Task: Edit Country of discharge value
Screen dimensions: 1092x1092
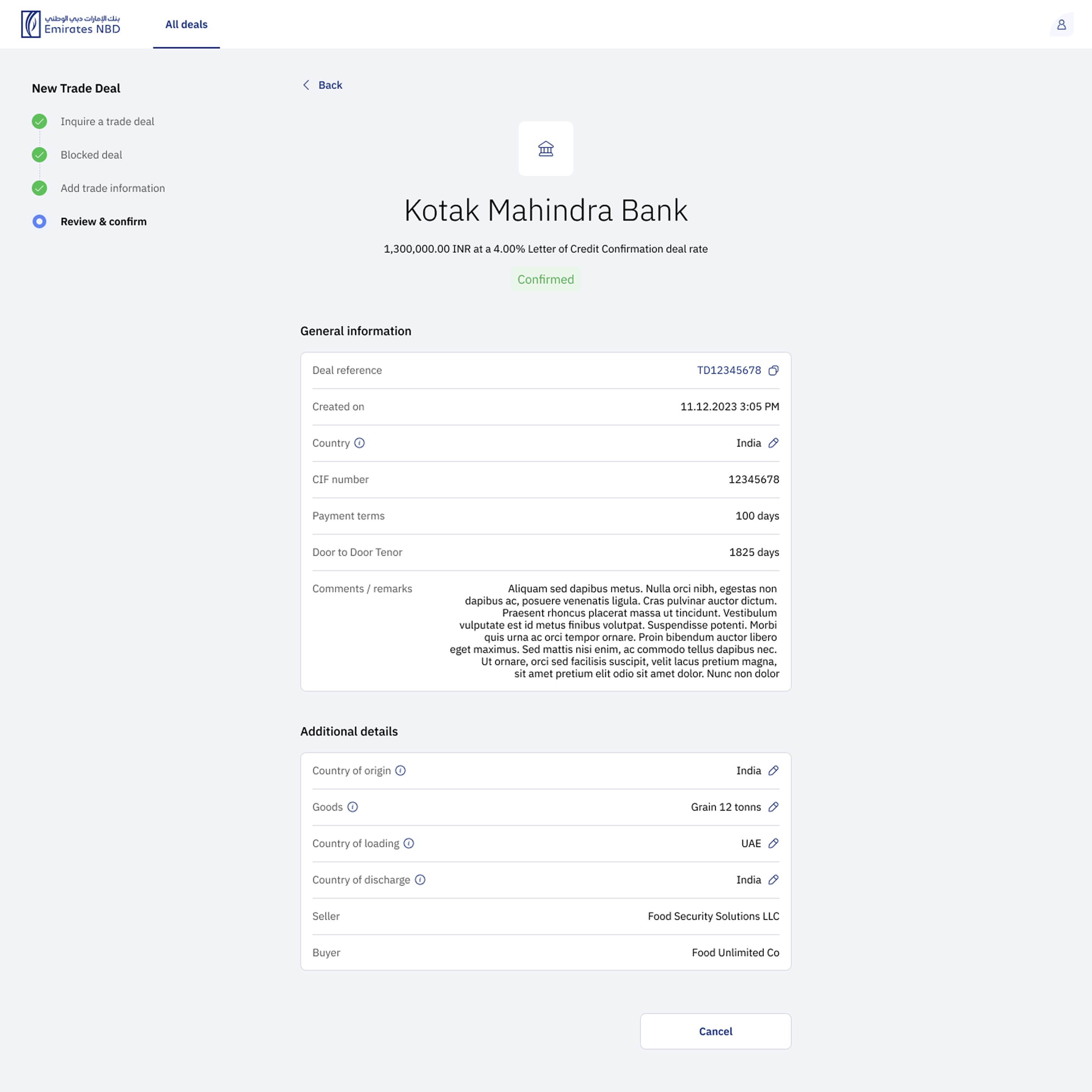Action: click(x=773, y=880)
